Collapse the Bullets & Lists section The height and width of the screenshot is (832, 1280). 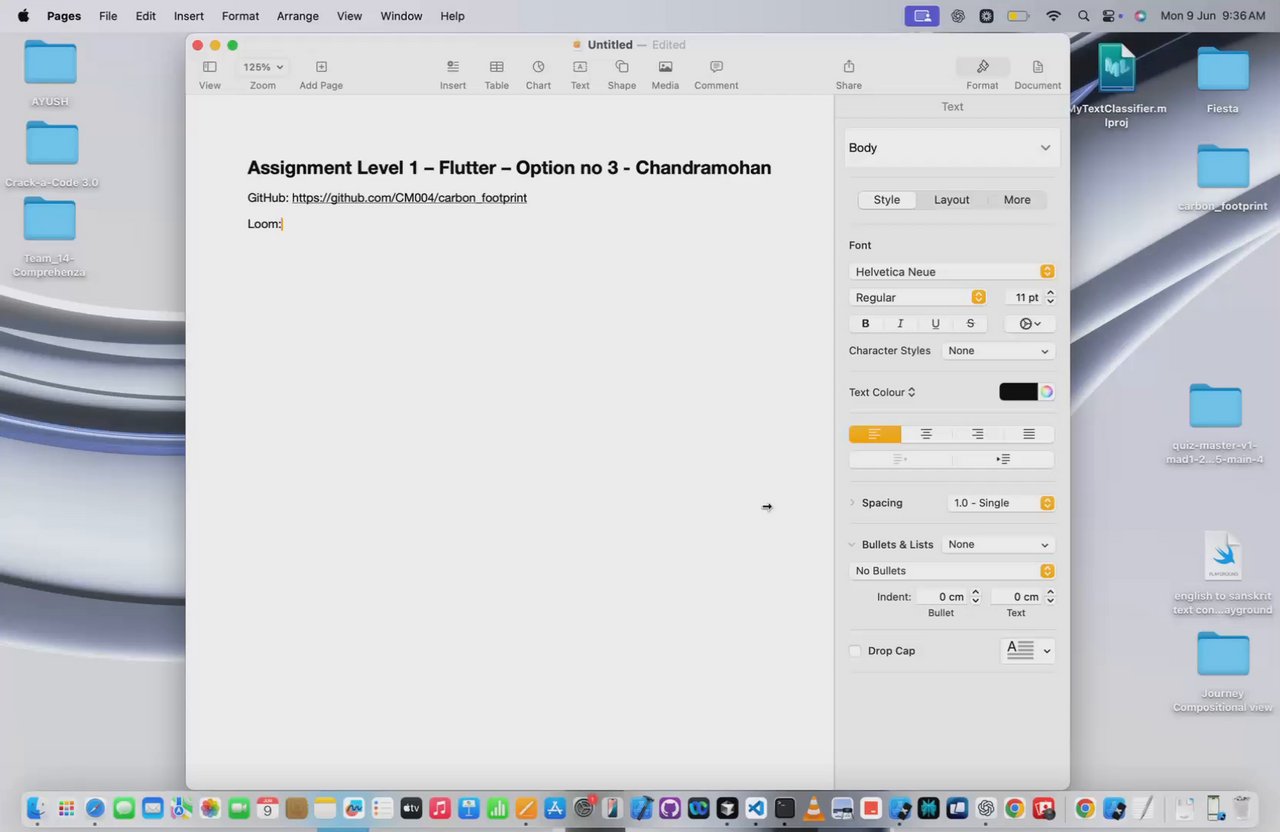tap(852, 545)
